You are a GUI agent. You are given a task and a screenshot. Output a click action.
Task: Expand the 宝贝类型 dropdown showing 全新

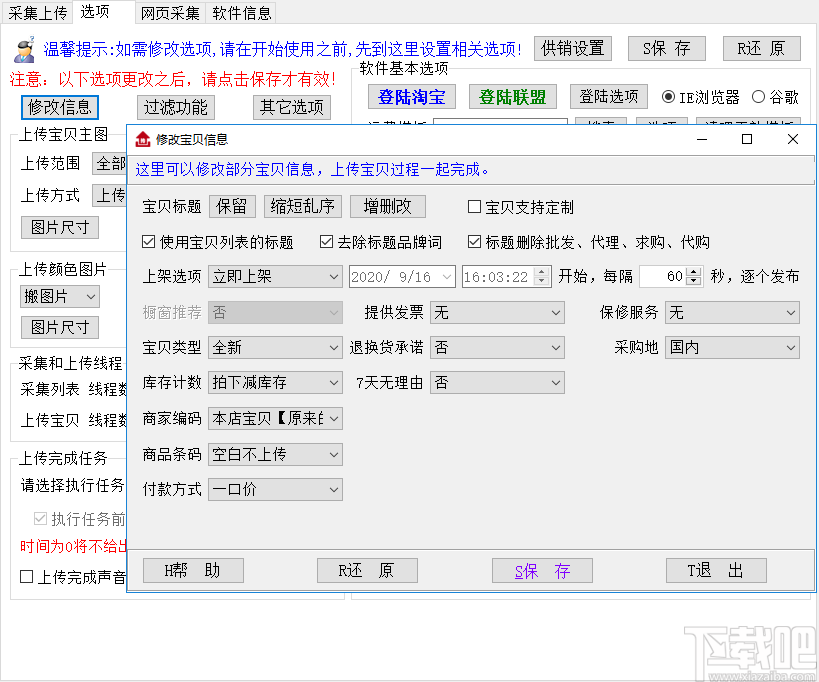(x=334, y=347)
